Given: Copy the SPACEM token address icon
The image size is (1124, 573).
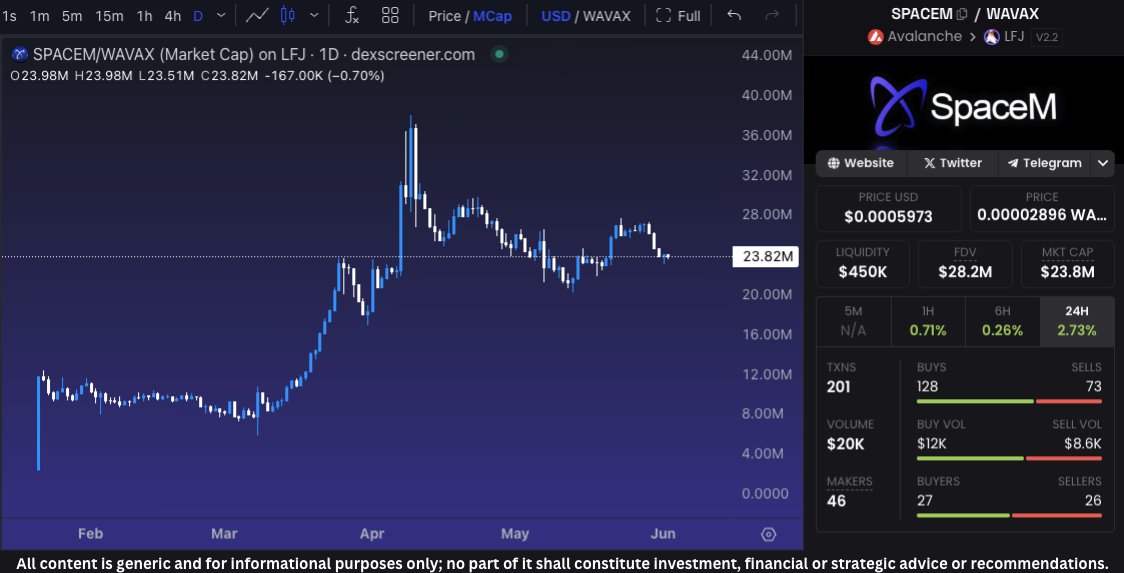Looking at the screenshot, I should [x=962, y=14].
